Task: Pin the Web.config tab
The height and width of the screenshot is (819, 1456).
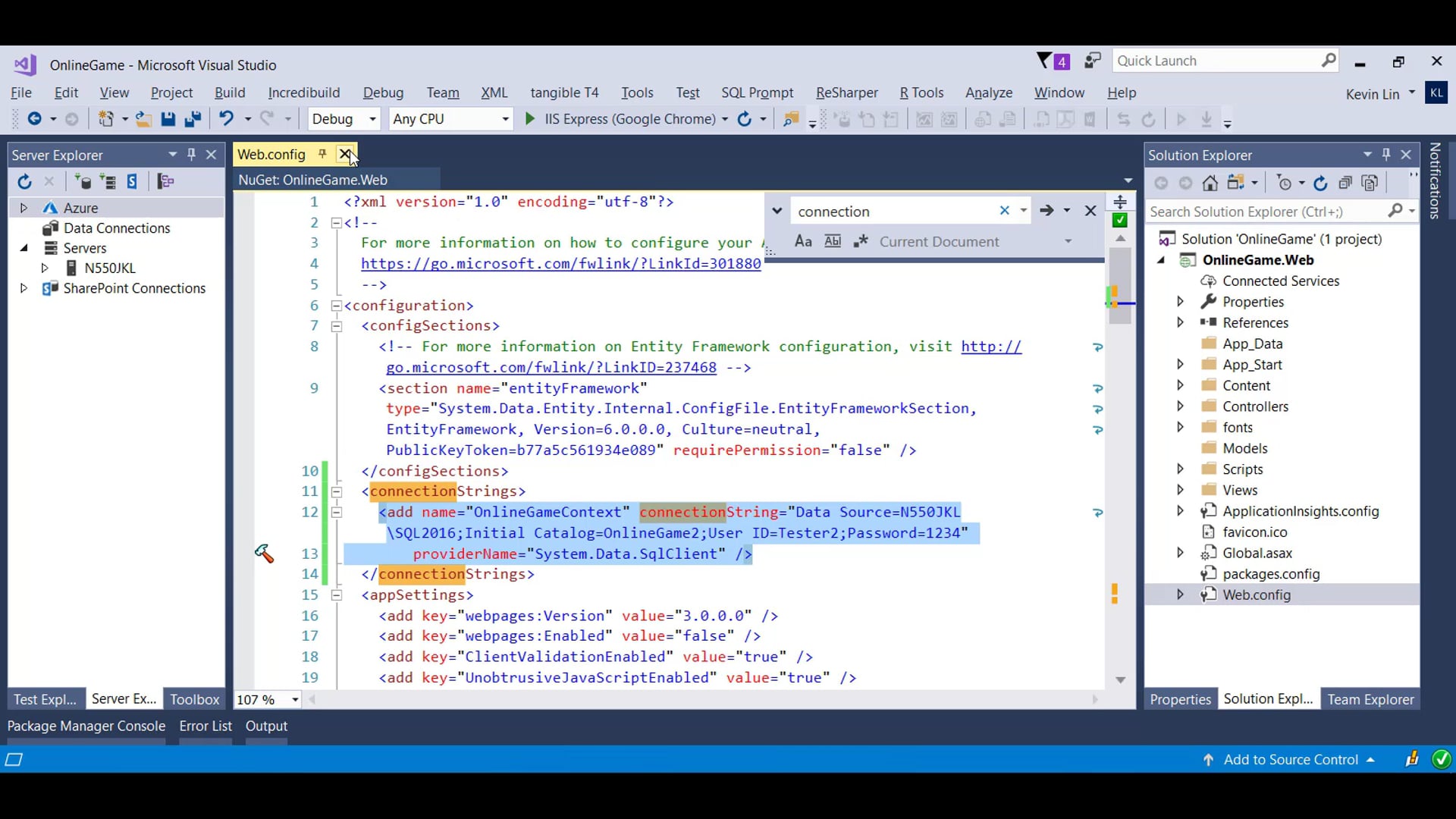Action: tap(322, 154)
